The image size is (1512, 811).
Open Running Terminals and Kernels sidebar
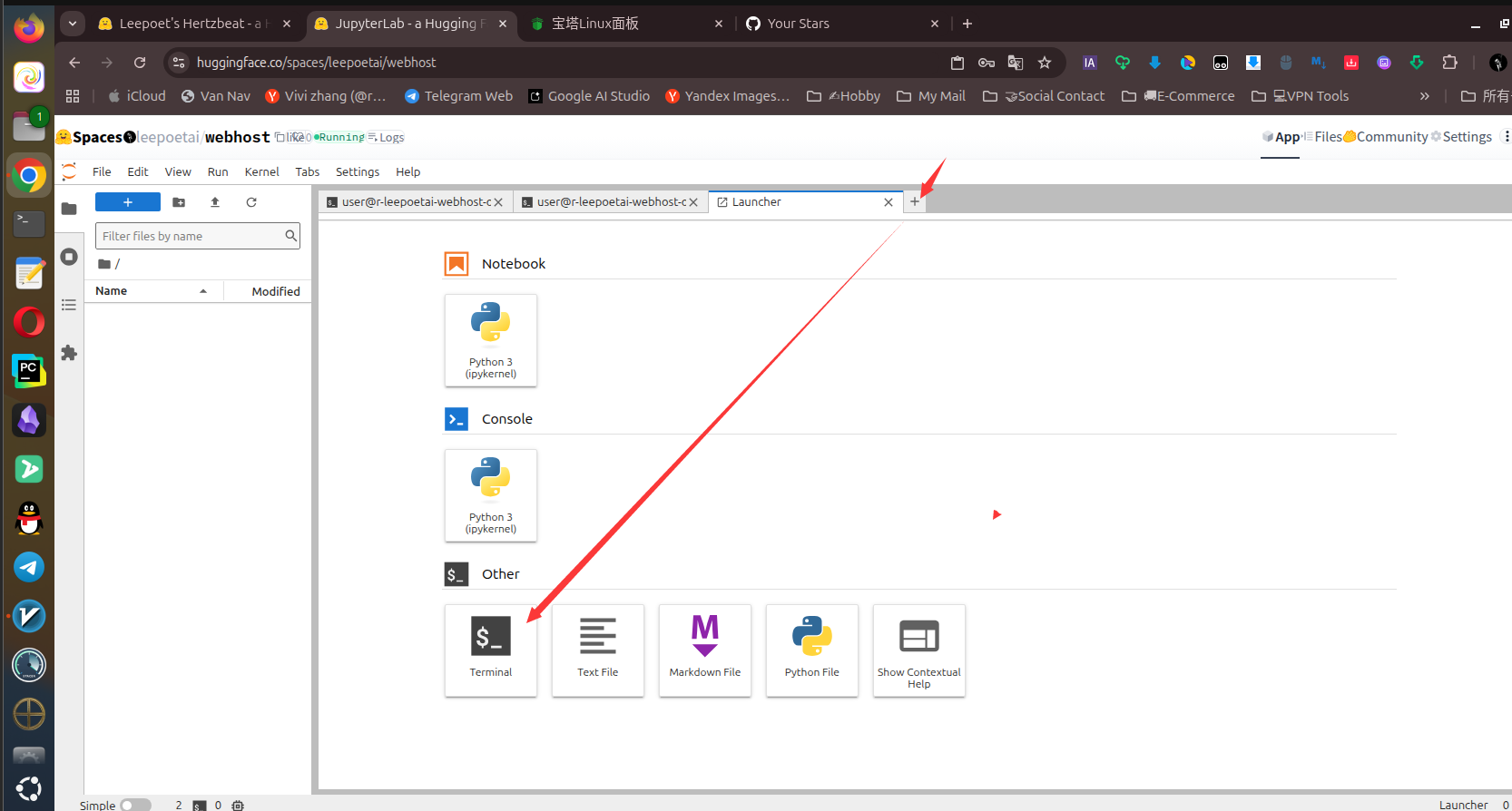click(x=69, y=257)
